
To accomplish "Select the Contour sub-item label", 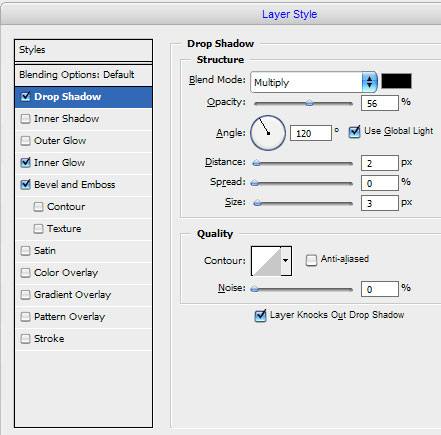I will [66, 207].
